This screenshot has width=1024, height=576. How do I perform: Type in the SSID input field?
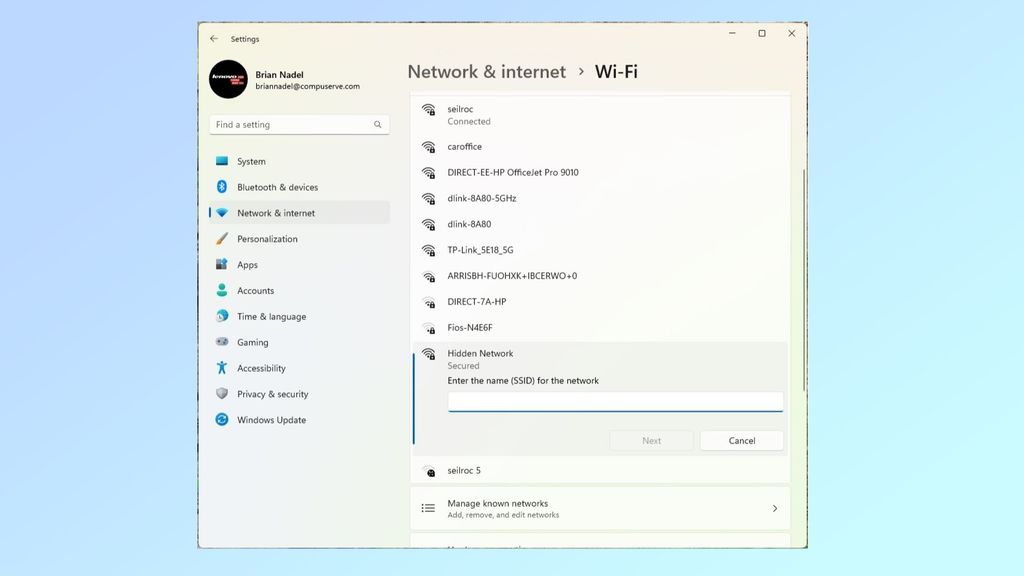click(614, 401)
